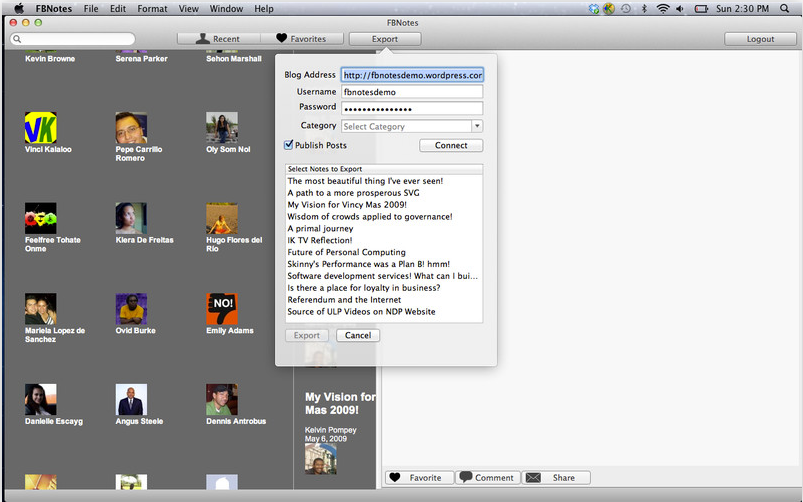Check the Wi-Fi status icon
The image size is (803, 502).
(663, 8)
